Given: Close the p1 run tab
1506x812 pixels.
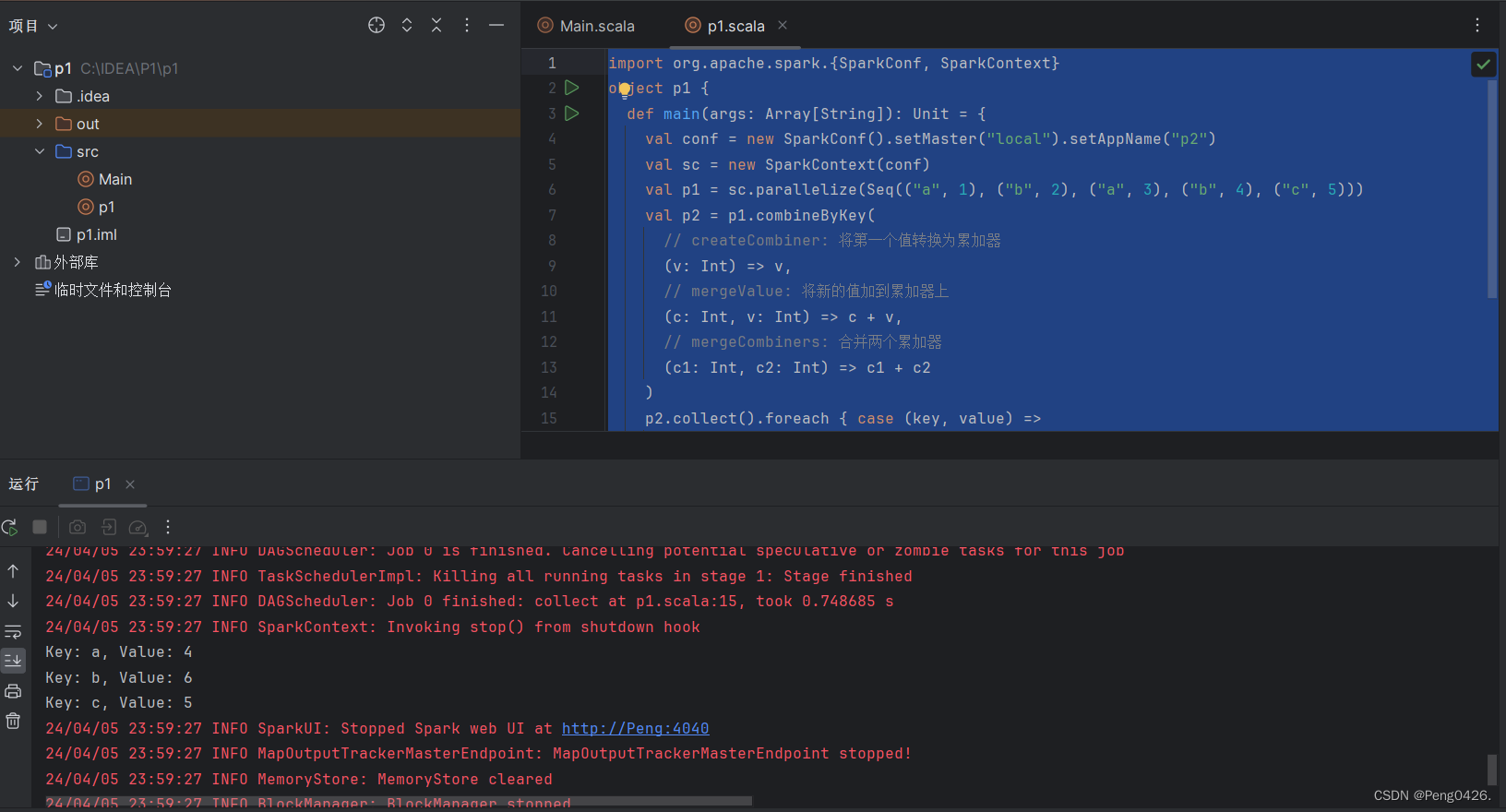Looking at the screenshot, I should pos(130,484).
